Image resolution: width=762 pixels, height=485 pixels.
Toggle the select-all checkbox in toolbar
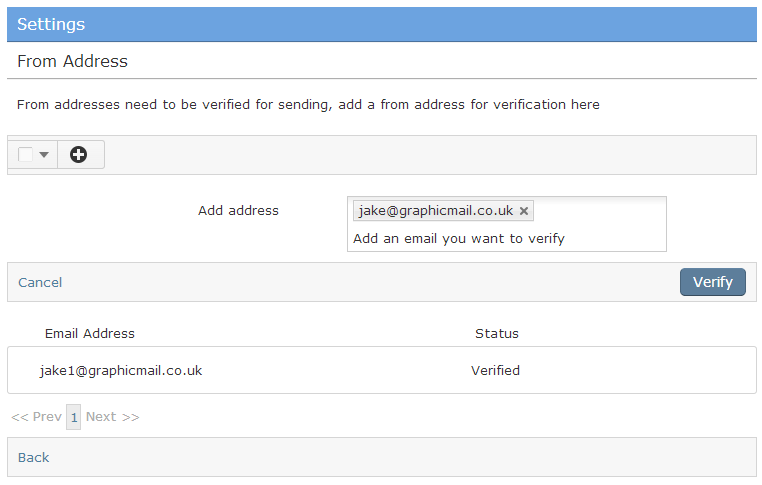point(25,155)
